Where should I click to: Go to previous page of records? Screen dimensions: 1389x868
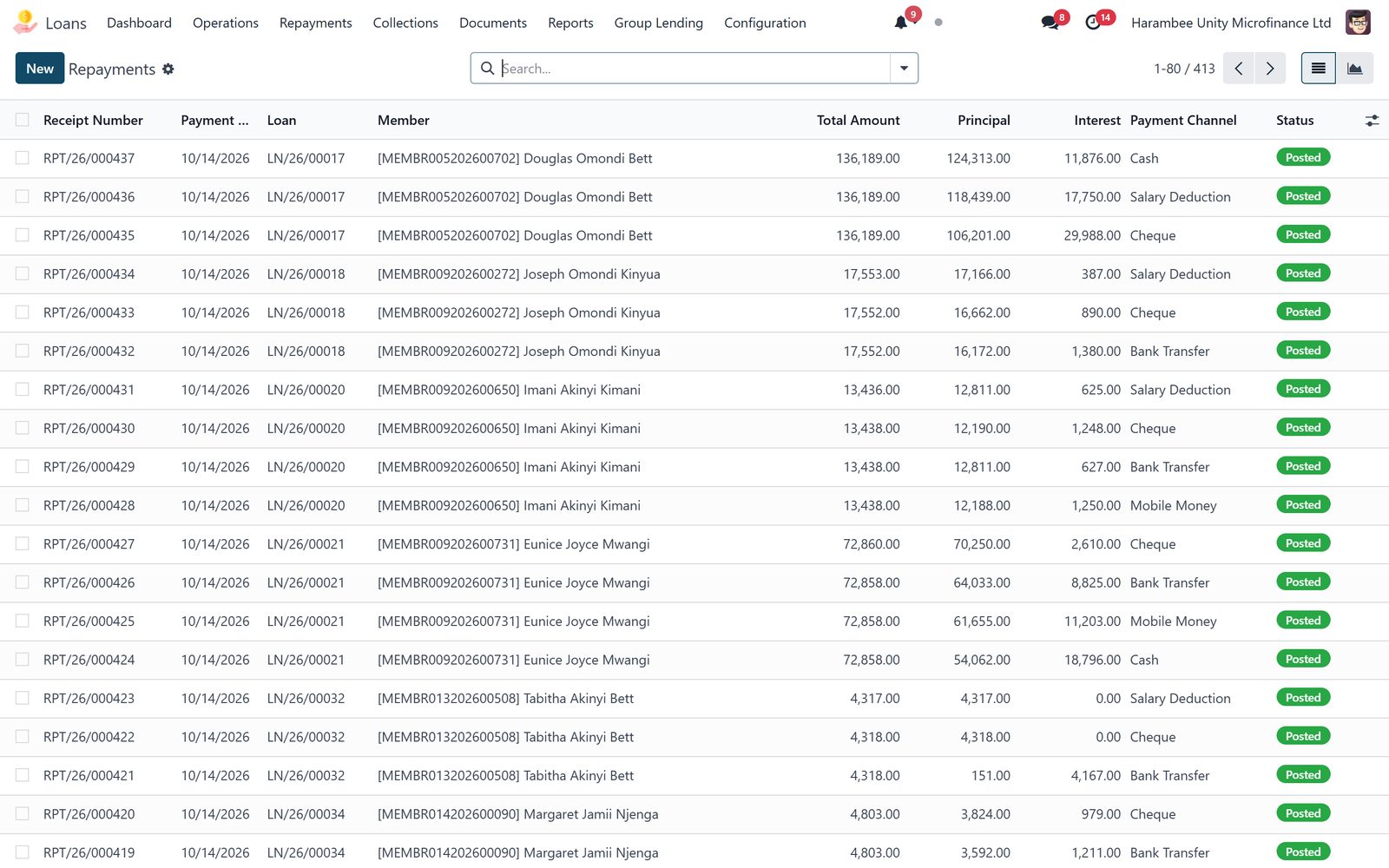point(1239,69)
